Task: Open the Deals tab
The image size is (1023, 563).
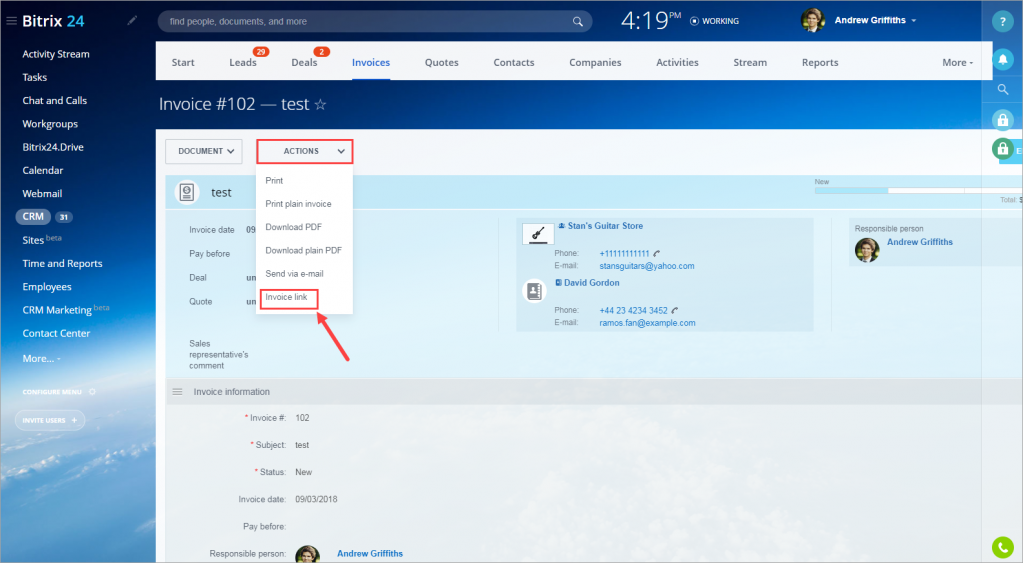Action: (304, 63)
